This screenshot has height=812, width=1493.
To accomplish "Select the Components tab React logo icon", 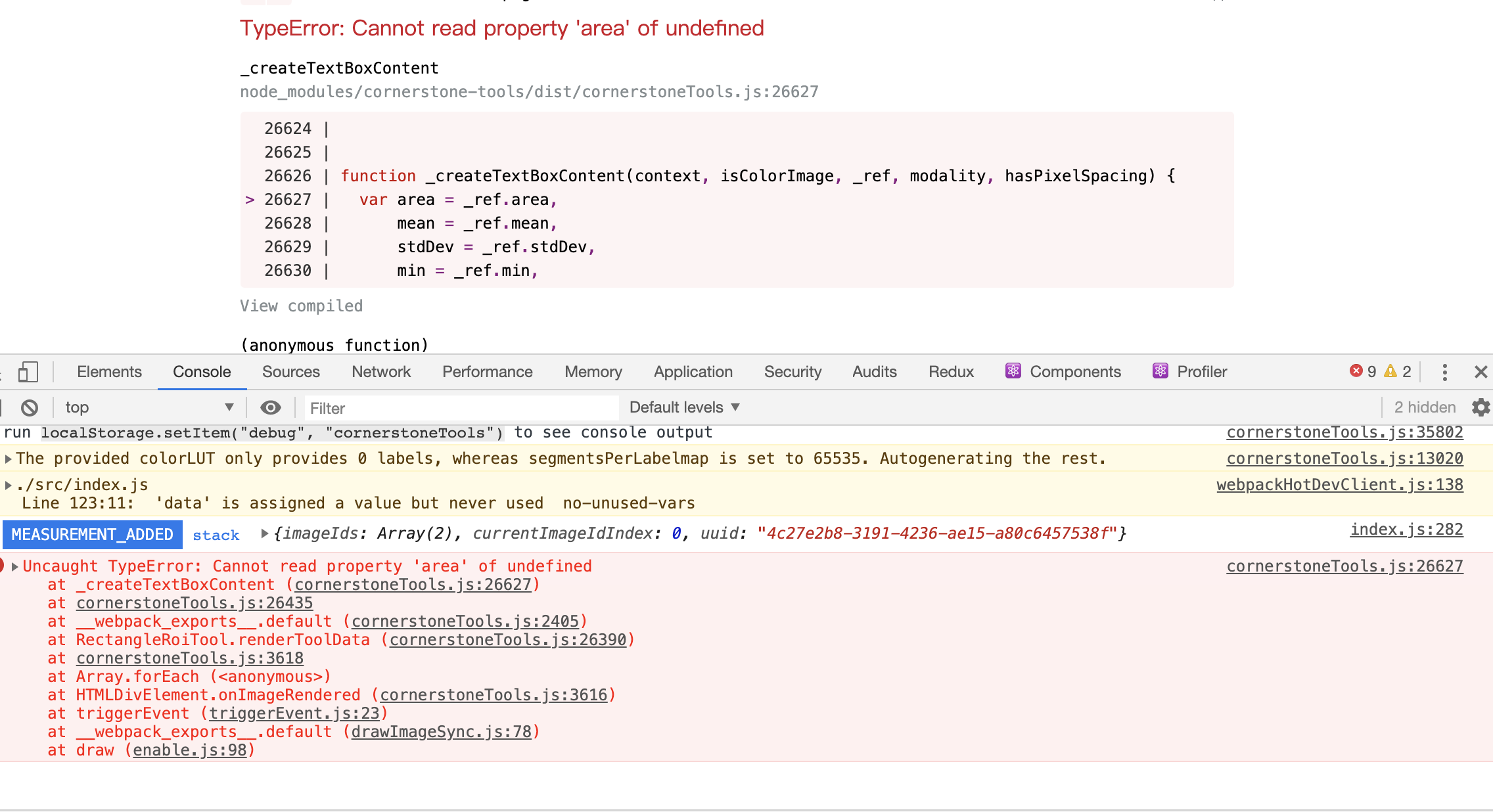I will coord(1013,371).
